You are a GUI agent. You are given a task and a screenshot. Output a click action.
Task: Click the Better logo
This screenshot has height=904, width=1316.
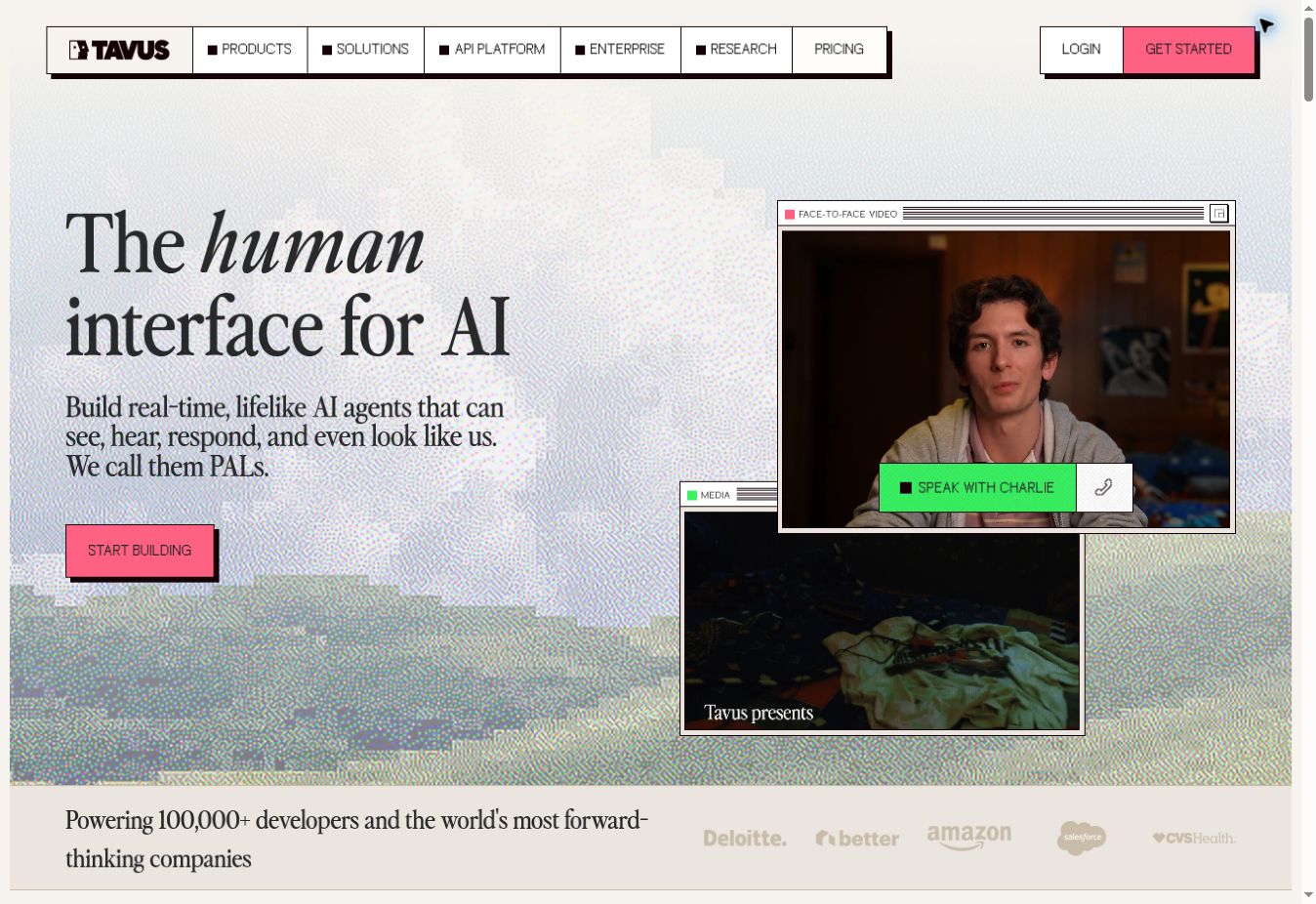point(857,838)
